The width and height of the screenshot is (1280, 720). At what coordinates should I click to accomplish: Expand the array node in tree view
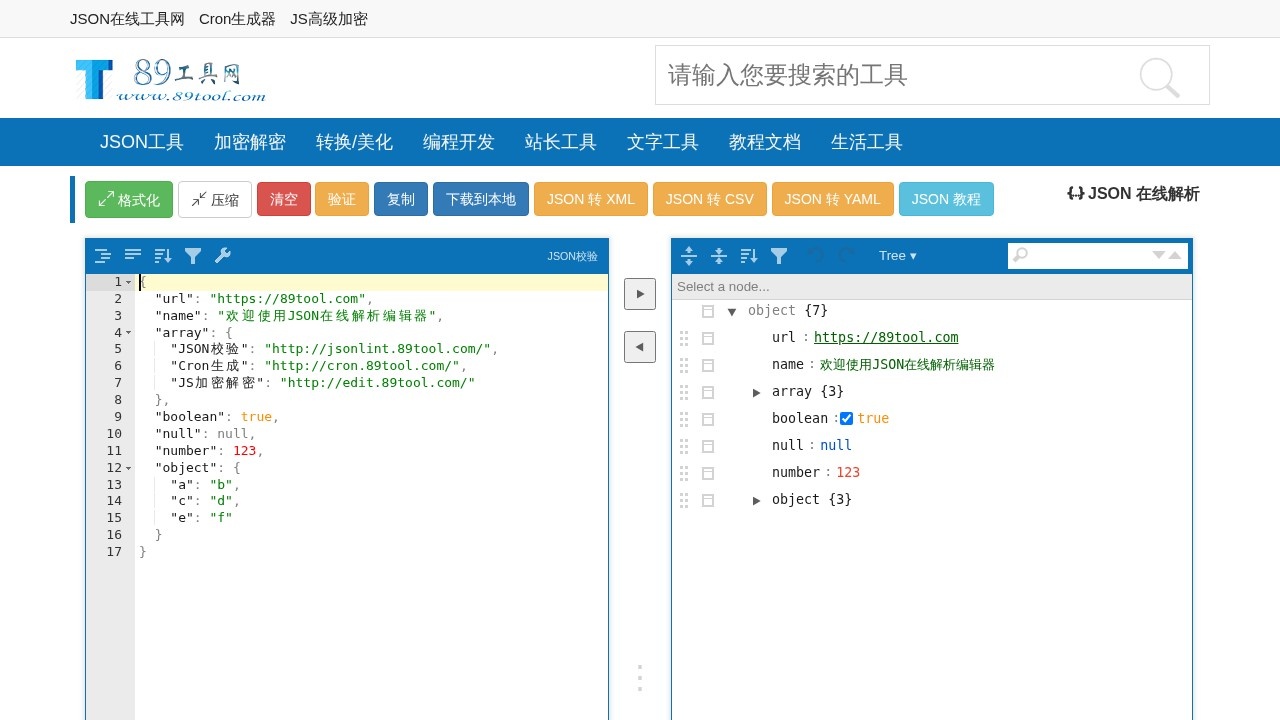click(x=757, y=392)
